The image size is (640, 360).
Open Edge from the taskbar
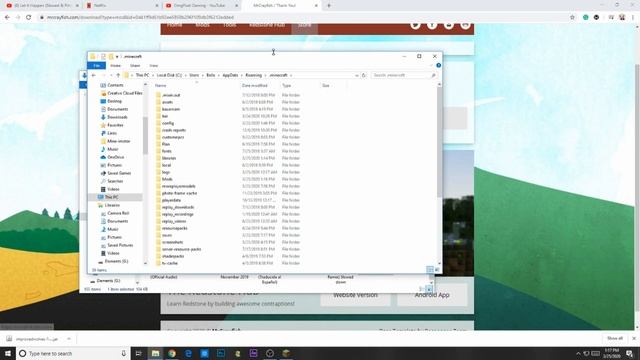pyautogui.click(x=188, y=353)
